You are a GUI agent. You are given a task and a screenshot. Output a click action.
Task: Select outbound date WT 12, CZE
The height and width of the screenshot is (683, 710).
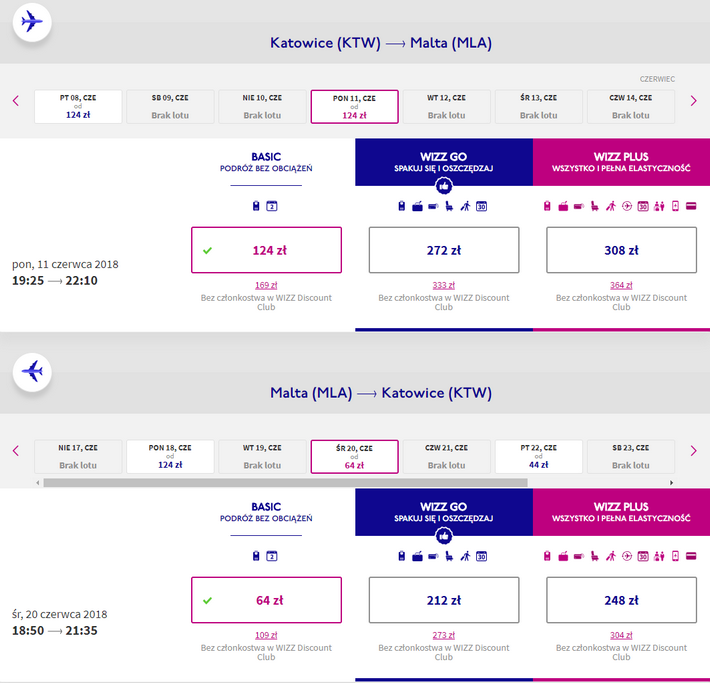coord(446,106)
